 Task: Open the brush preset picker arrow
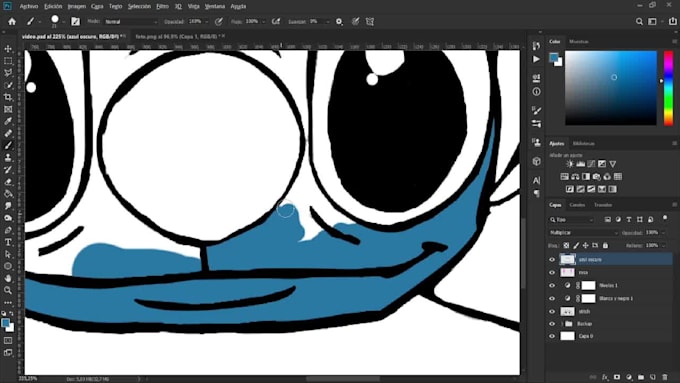coord(63,21)
